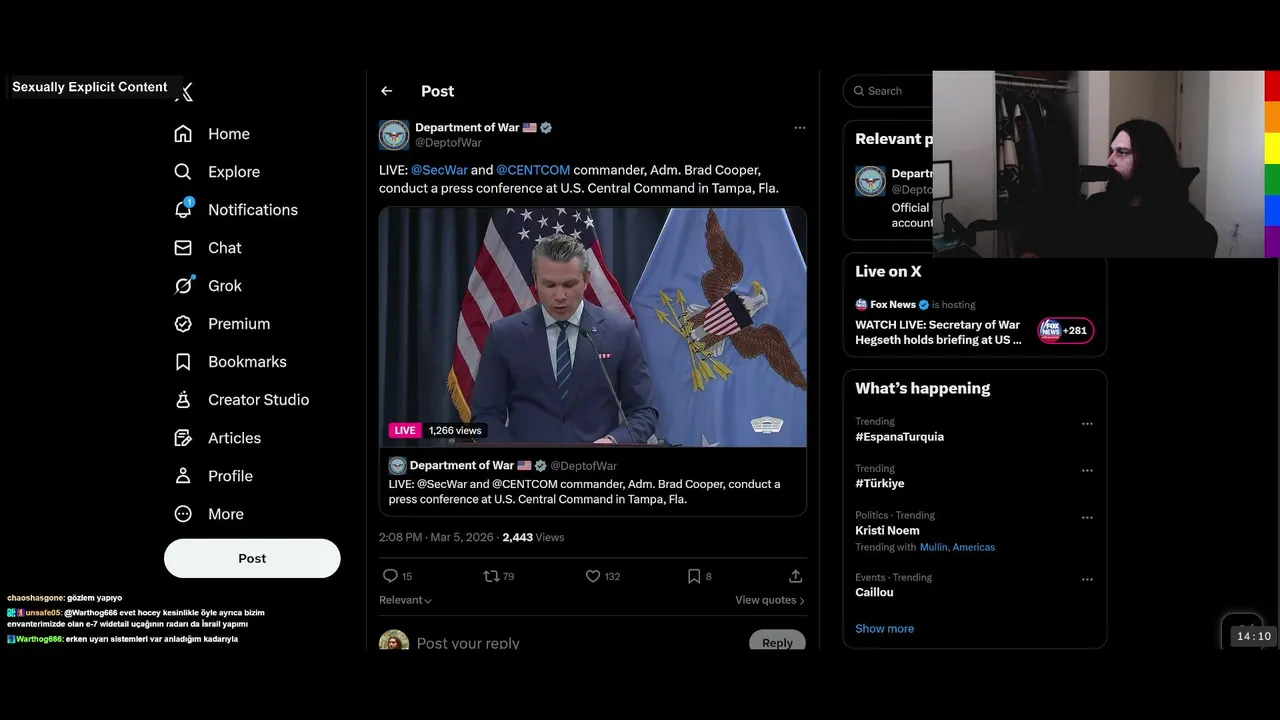Open Bookmarks in the sidebar
The height and width of the screenshot is (720, 1280).
[230, 362]
